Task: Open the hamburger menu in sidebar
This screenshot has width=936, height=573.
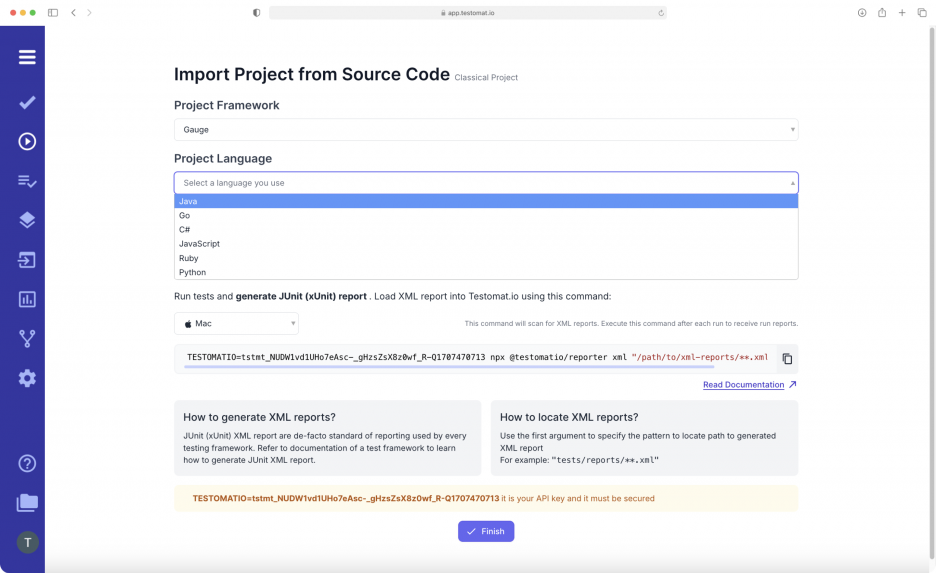Action: (27, 57)
